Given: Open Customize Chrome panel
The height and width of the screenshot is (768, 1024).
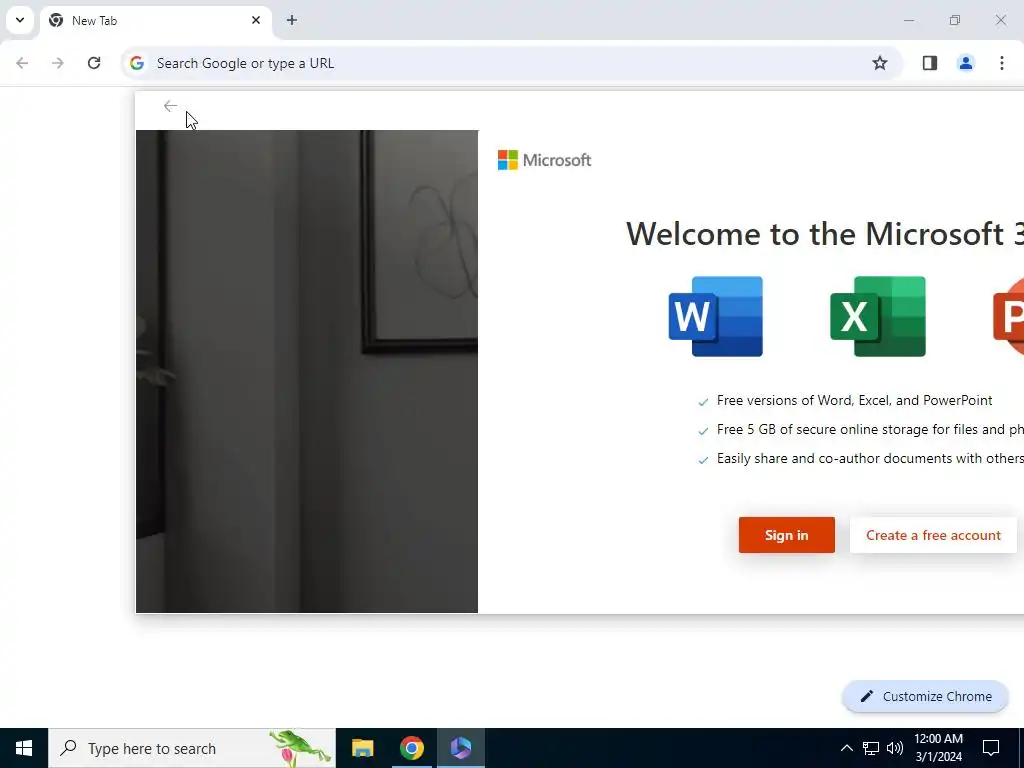Looking at the screenshot, I should [925, 696].
